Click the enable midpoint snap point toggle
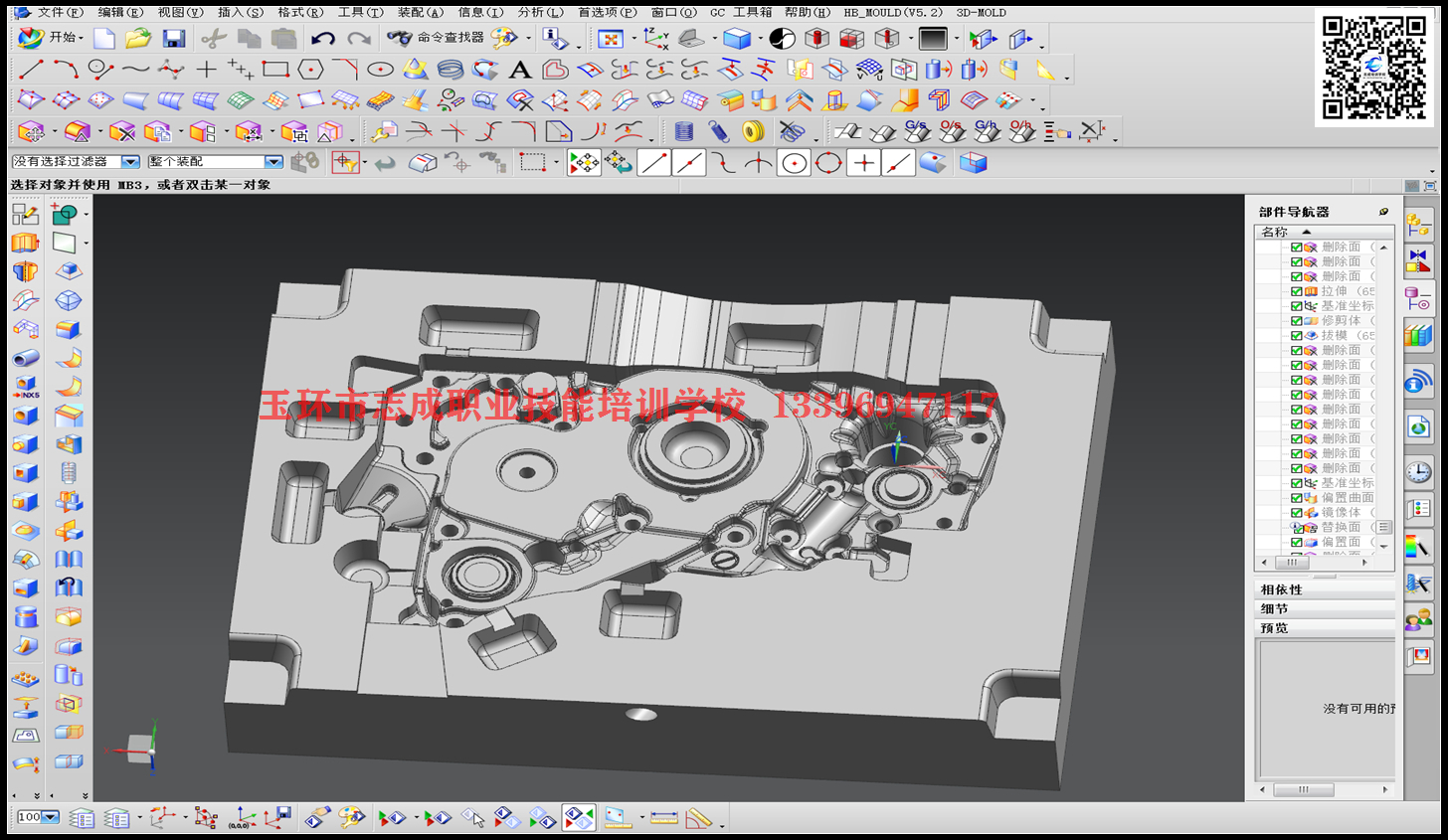This screenshot has width=1448, height=840. (689, 163)
